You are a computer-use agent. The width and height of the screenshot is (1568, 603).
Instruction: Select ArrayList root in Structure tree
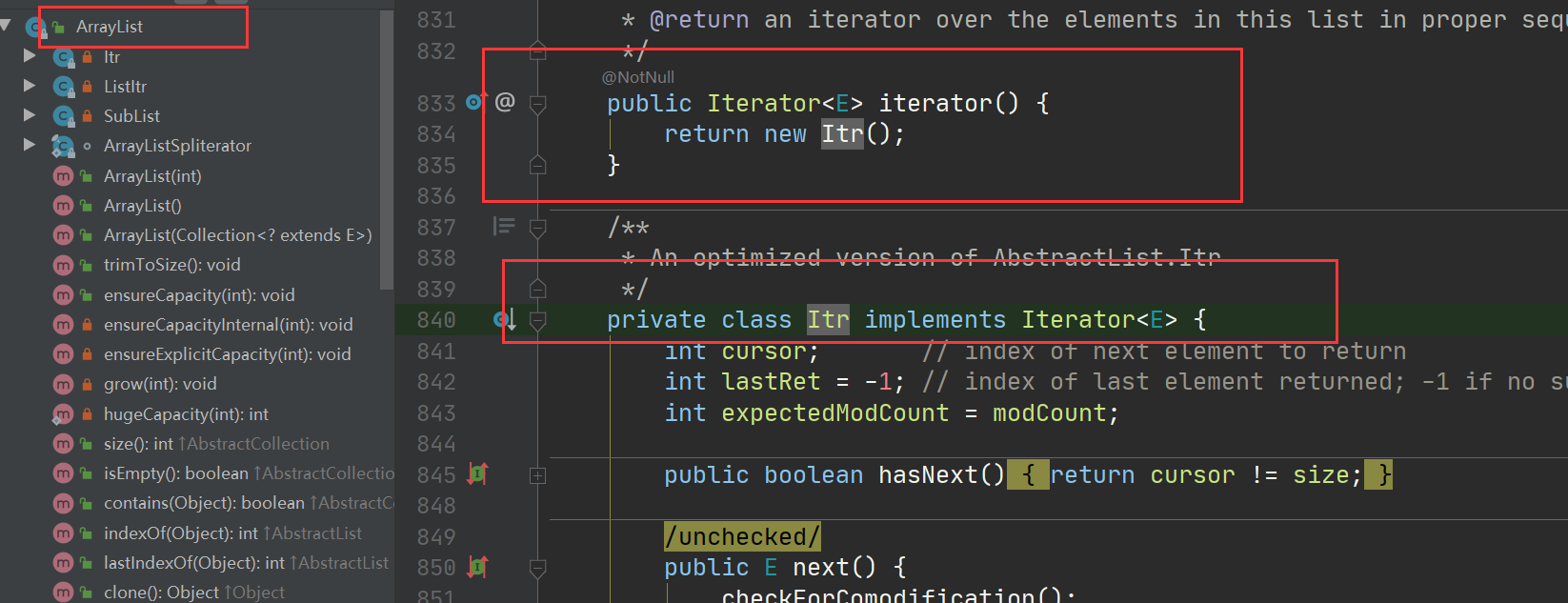click(x=110, y=27)
